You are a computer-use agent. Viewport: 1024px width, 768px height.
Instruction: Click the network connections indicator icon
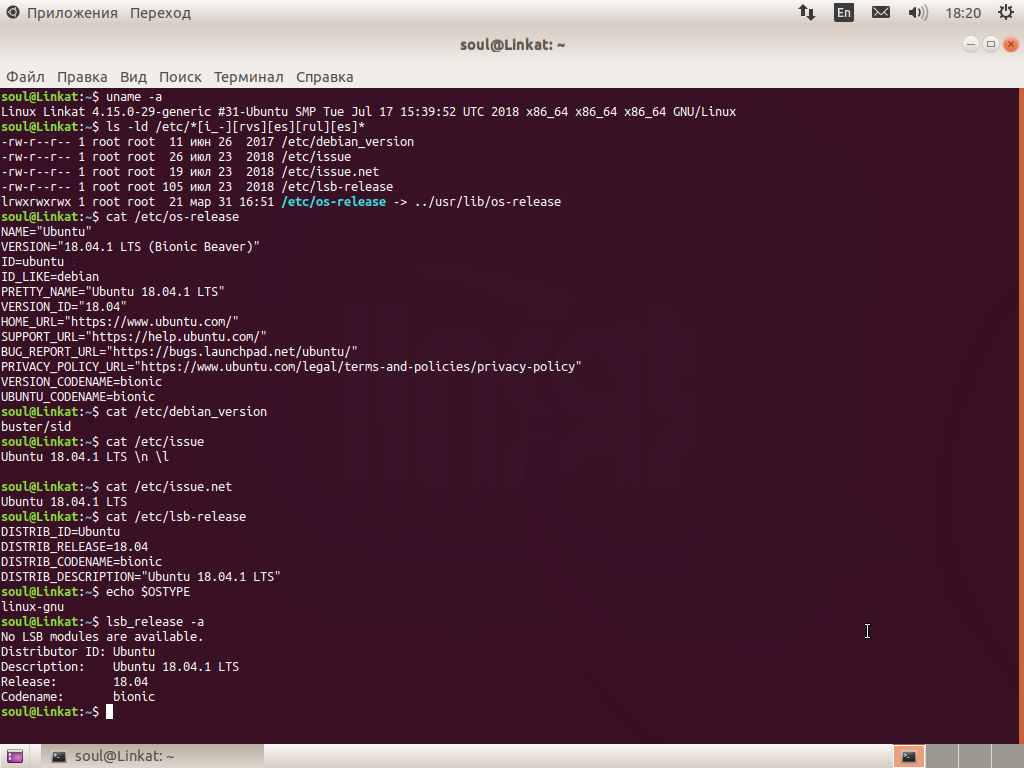tap(807, 12)
